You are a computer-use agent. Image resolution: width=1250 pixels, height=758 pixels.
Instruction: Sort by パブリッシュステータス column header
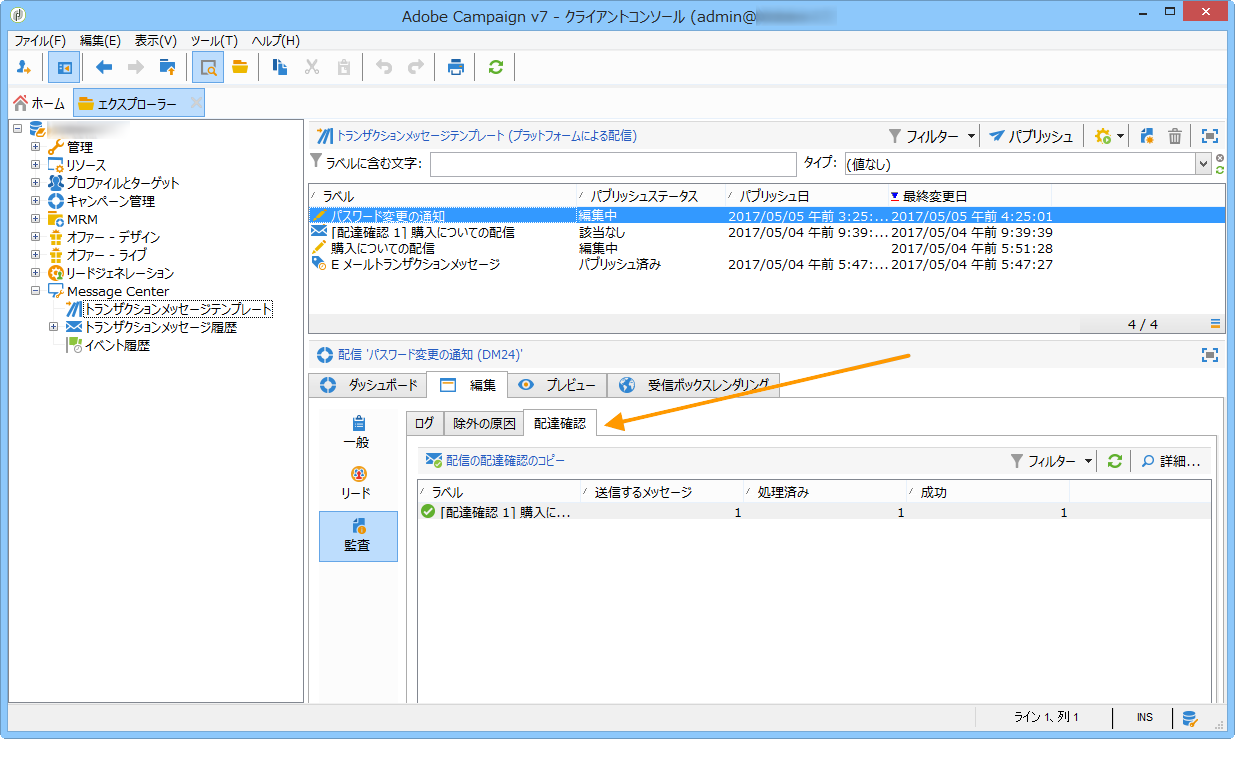651,196
